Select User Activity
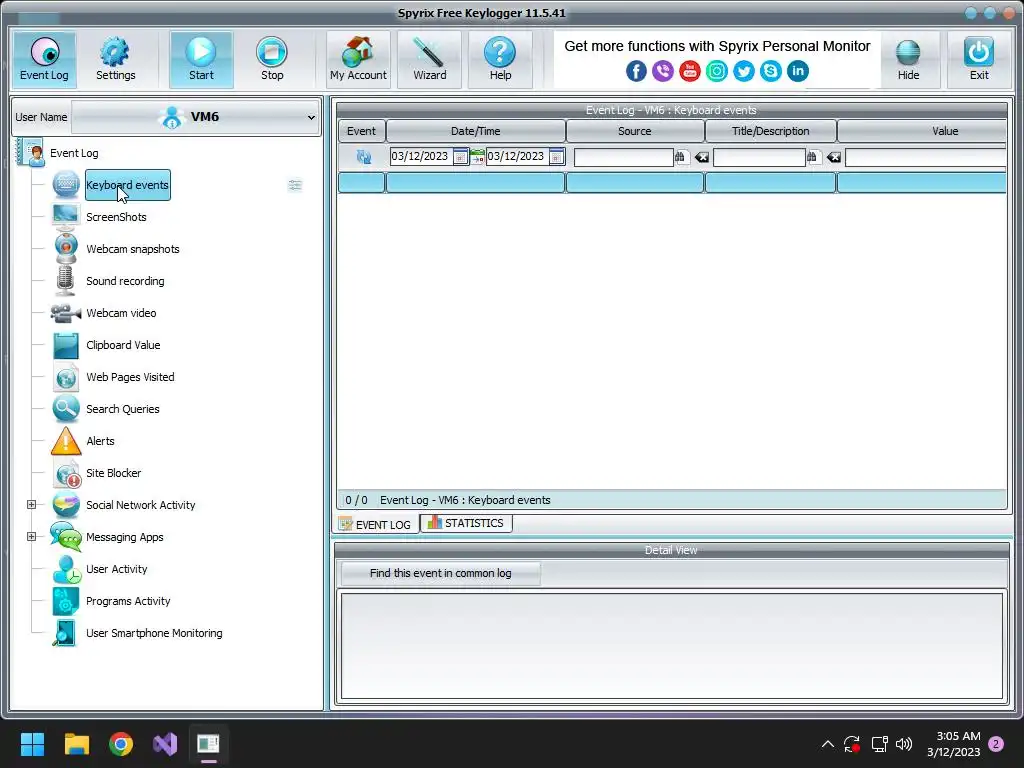Viewport: 1024px width, 768px height. tap(117, 569)
